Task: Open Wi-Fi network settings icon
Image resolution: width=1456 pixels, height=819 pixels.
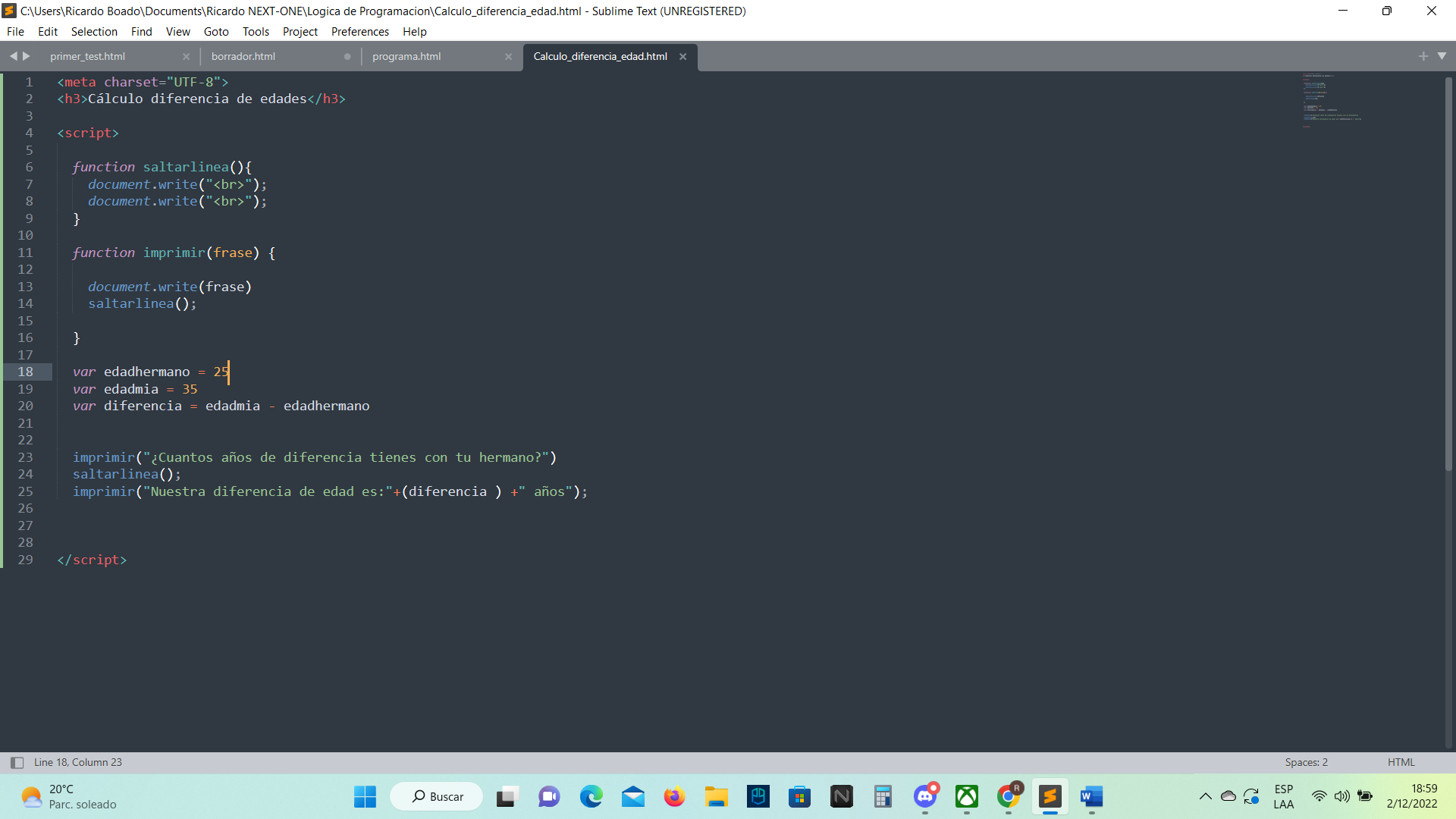Action: click(1319, 796)
